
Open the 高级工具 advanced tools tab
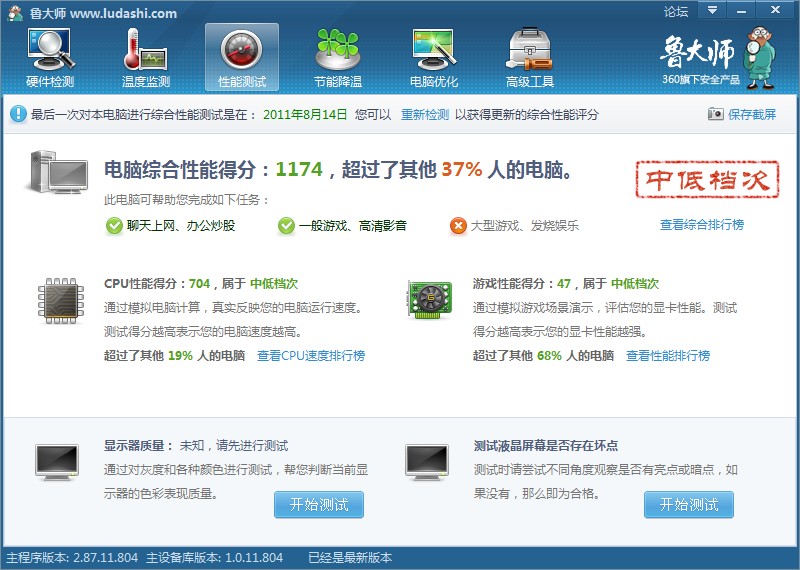pos(530,58)
